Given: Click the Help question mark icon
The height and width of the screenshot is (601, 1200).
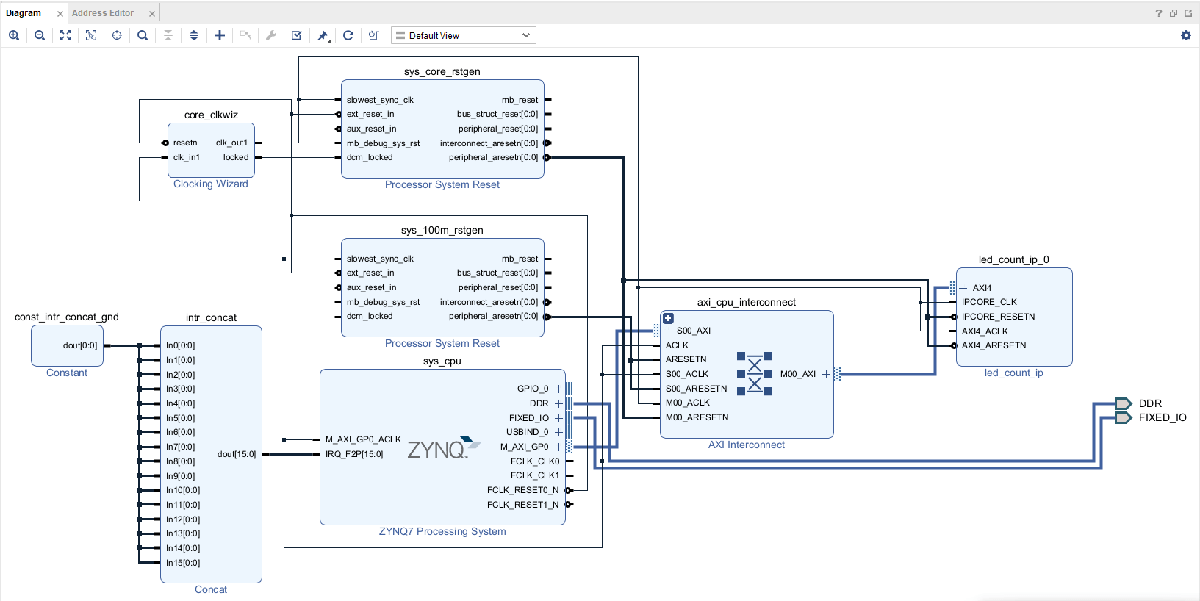Looking at the screenshot, I should point(1159,13).
